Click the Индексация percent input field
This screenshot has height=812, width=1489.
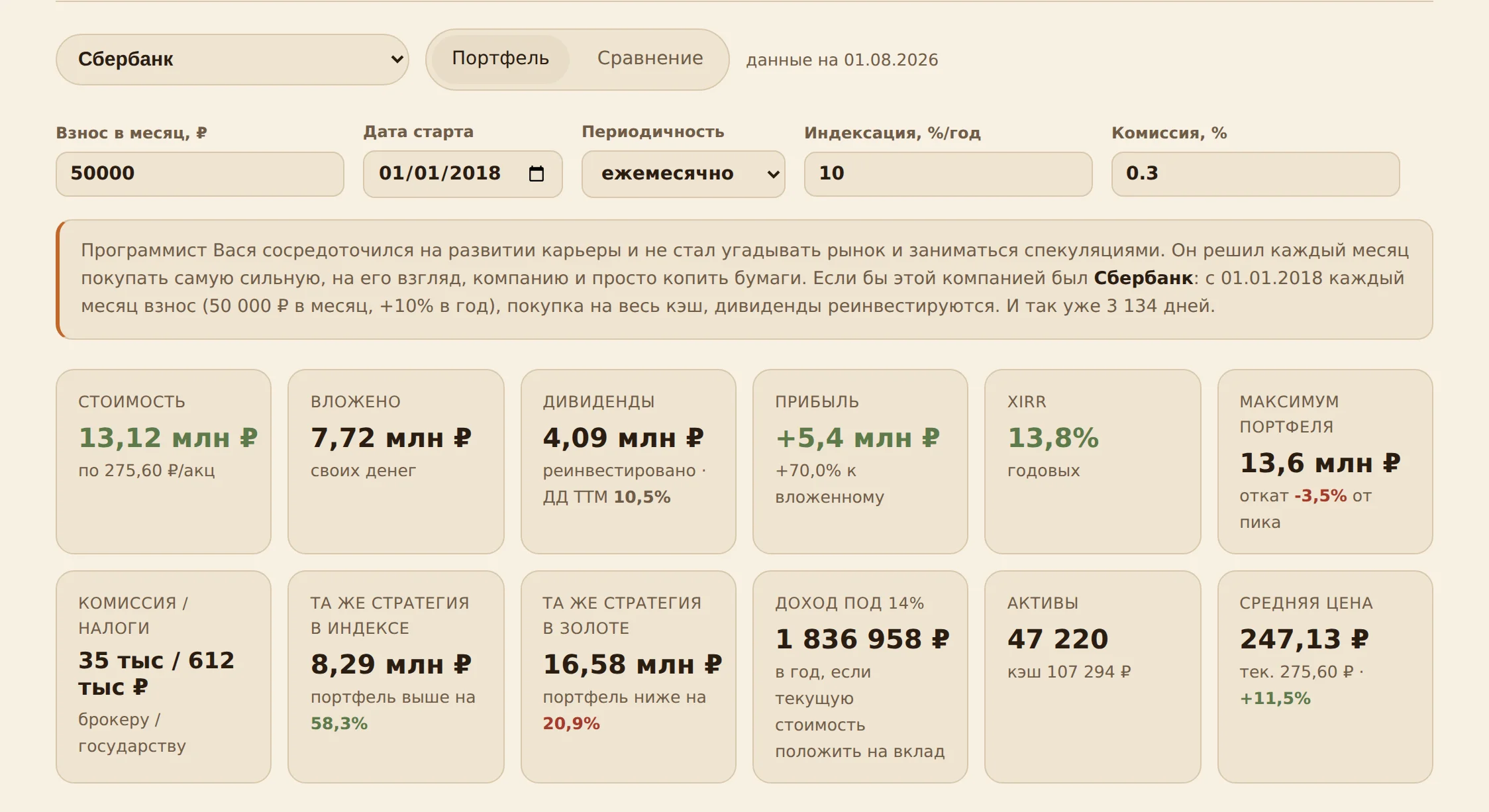(948, 174)
